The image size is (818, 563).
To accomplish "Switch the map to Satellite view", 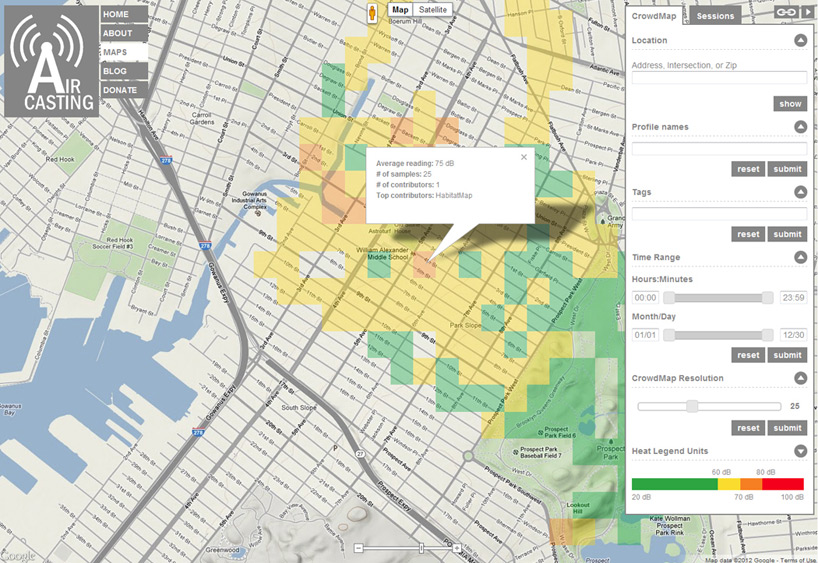I will (432, 10).
